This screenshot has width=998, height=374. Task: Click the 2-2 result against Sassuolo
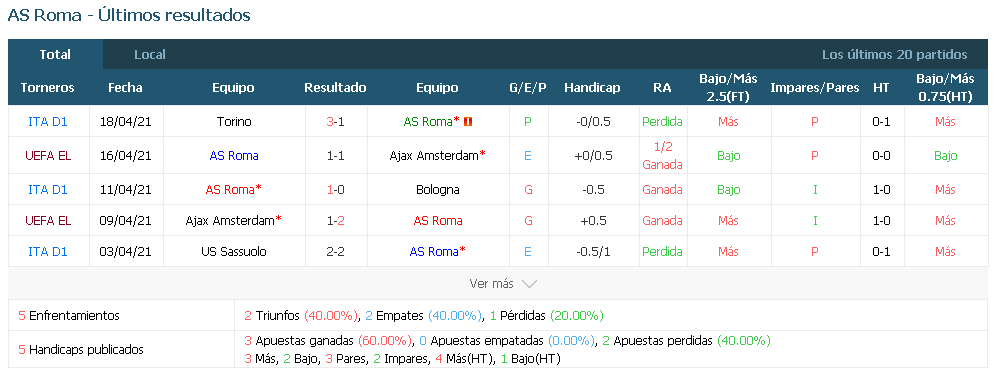(335, 252)
